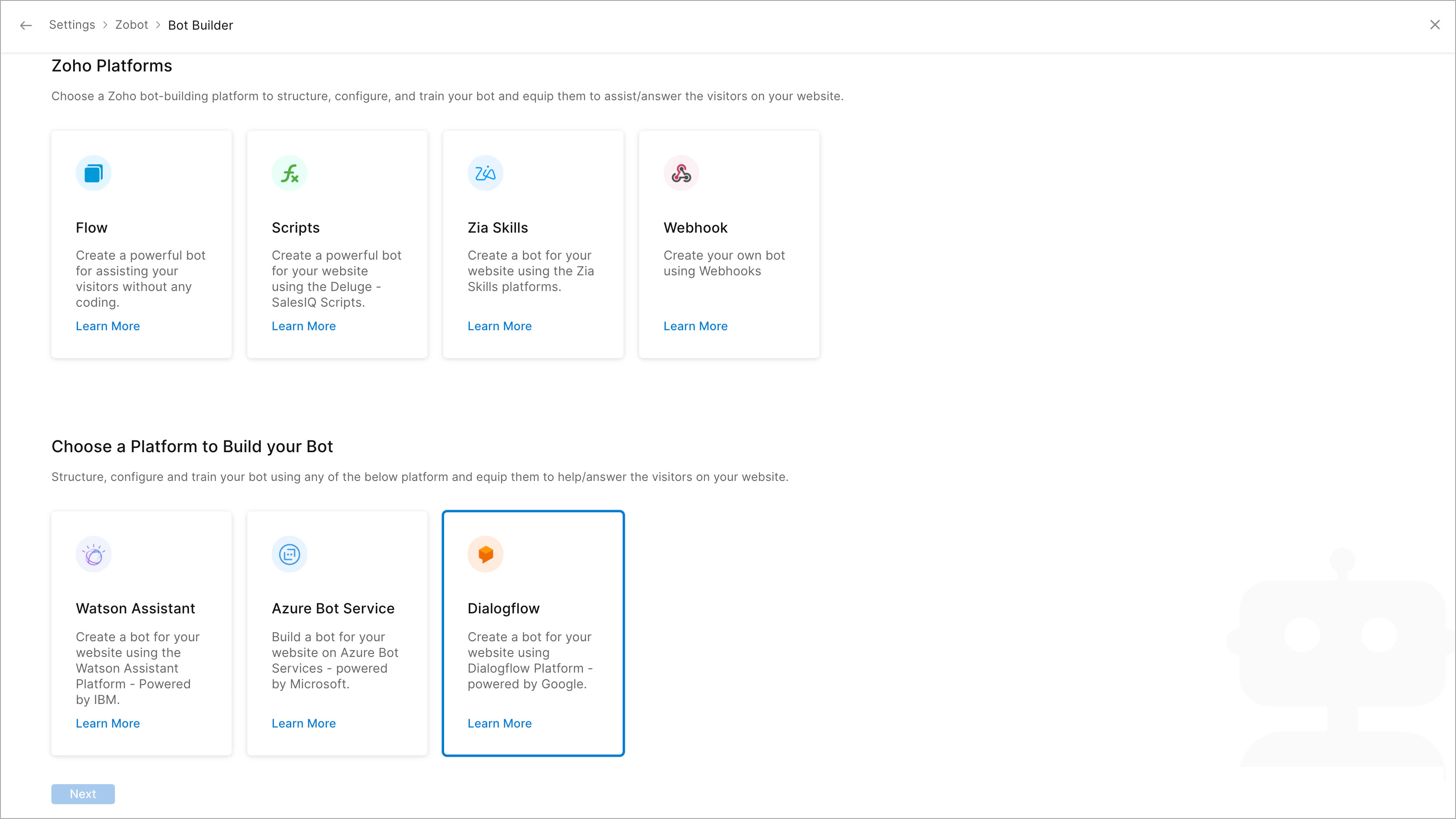
Task: Go to Zobot in the breadcrumb
Action: 131,25
